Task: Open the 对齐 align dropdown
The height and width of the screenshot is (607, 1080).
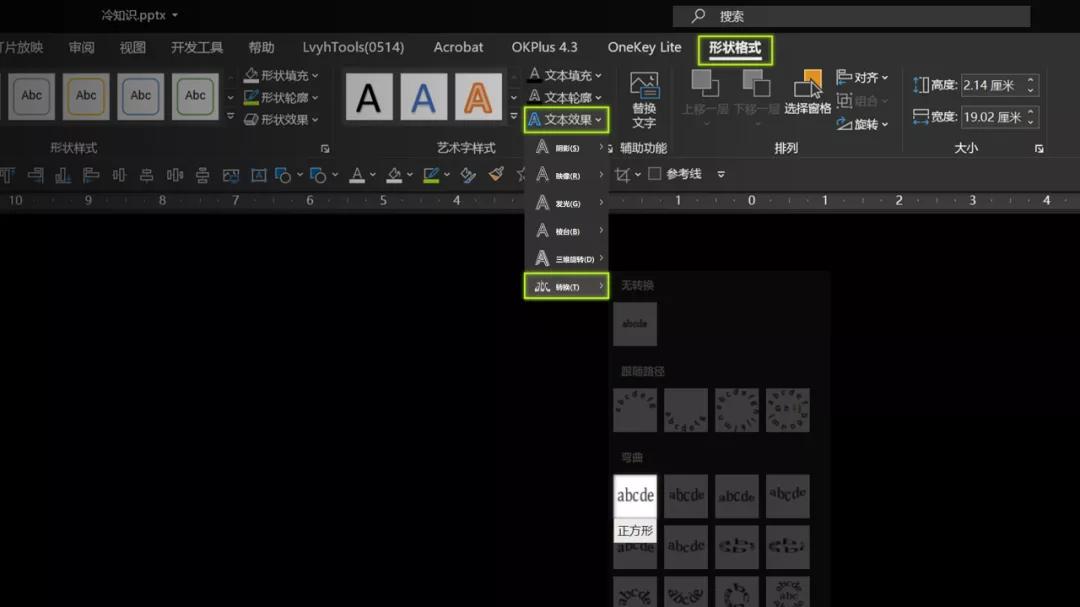Action: point(862,77)
